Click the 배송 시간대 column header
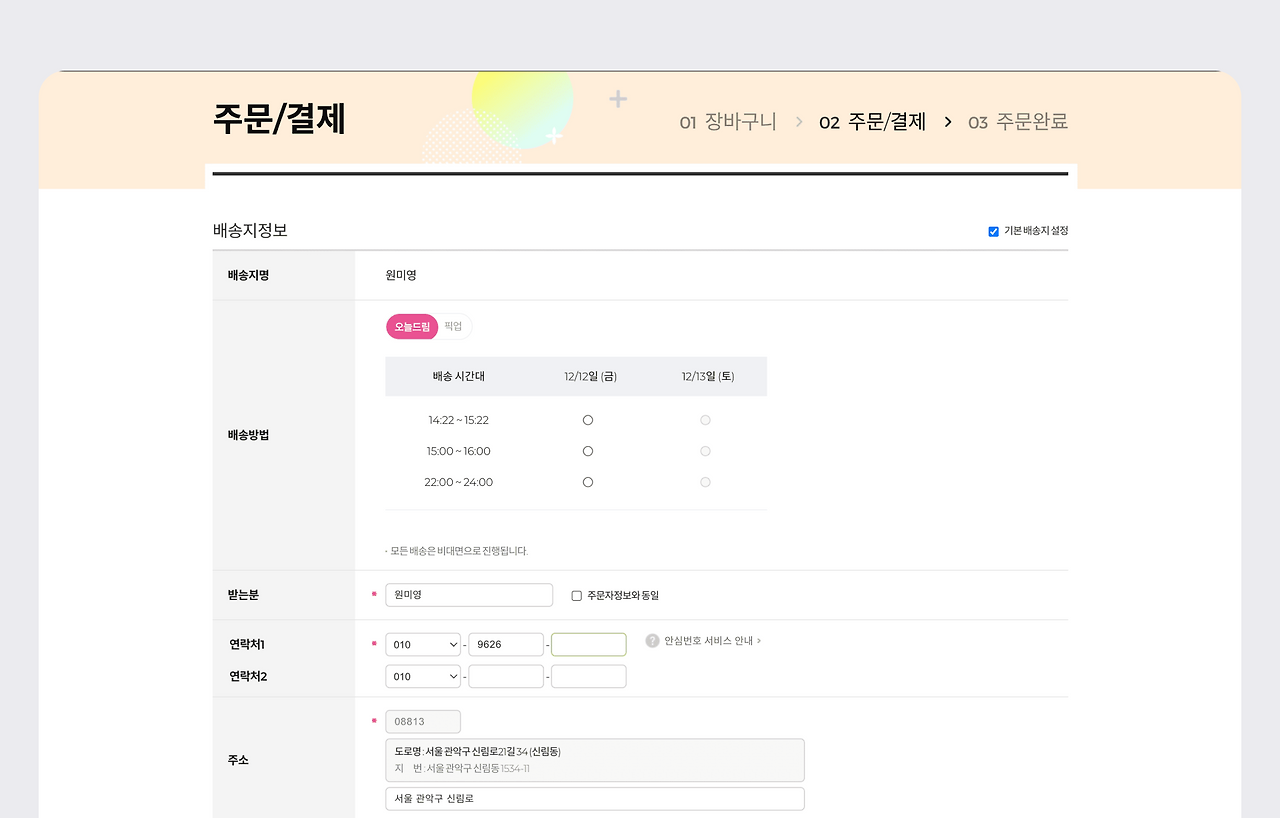1280x818 pixels. point(459,377)
